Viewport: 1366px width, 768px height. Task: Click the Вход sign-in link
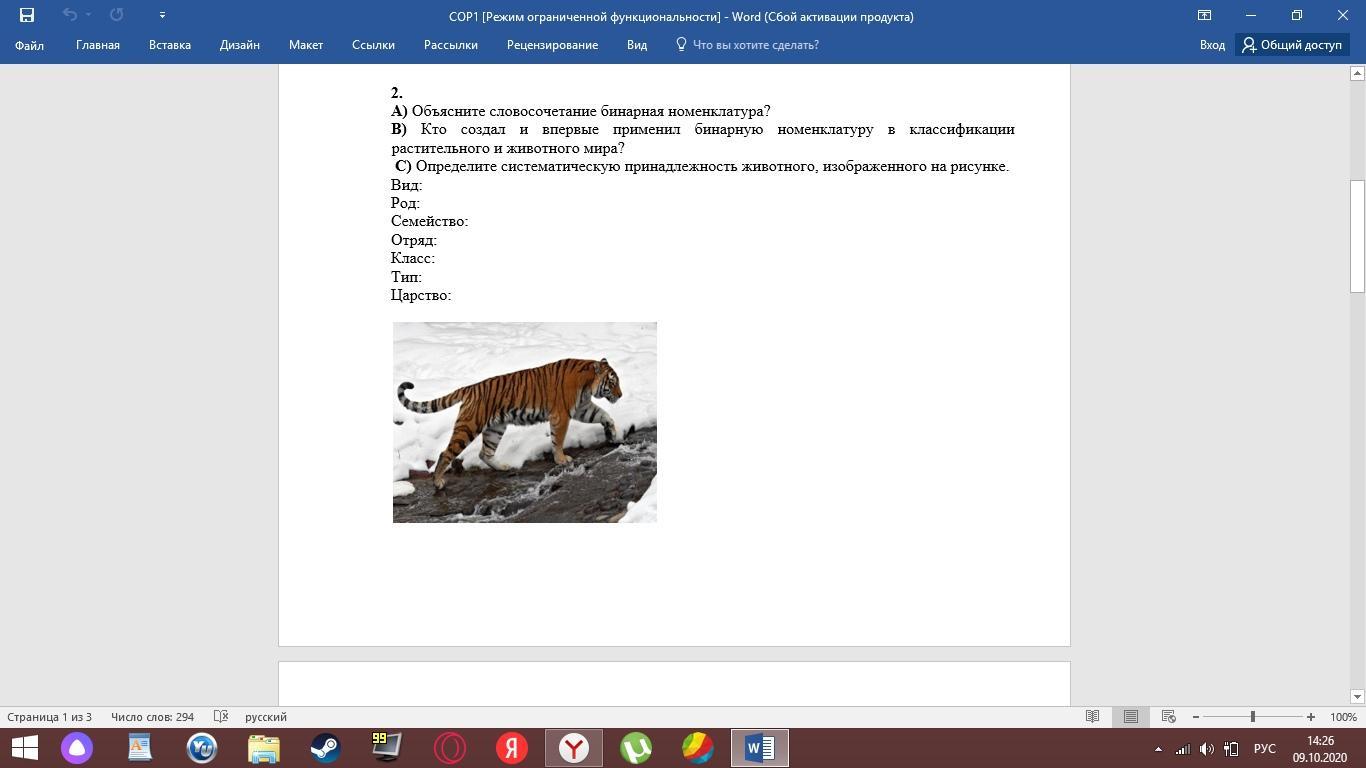1212,45
